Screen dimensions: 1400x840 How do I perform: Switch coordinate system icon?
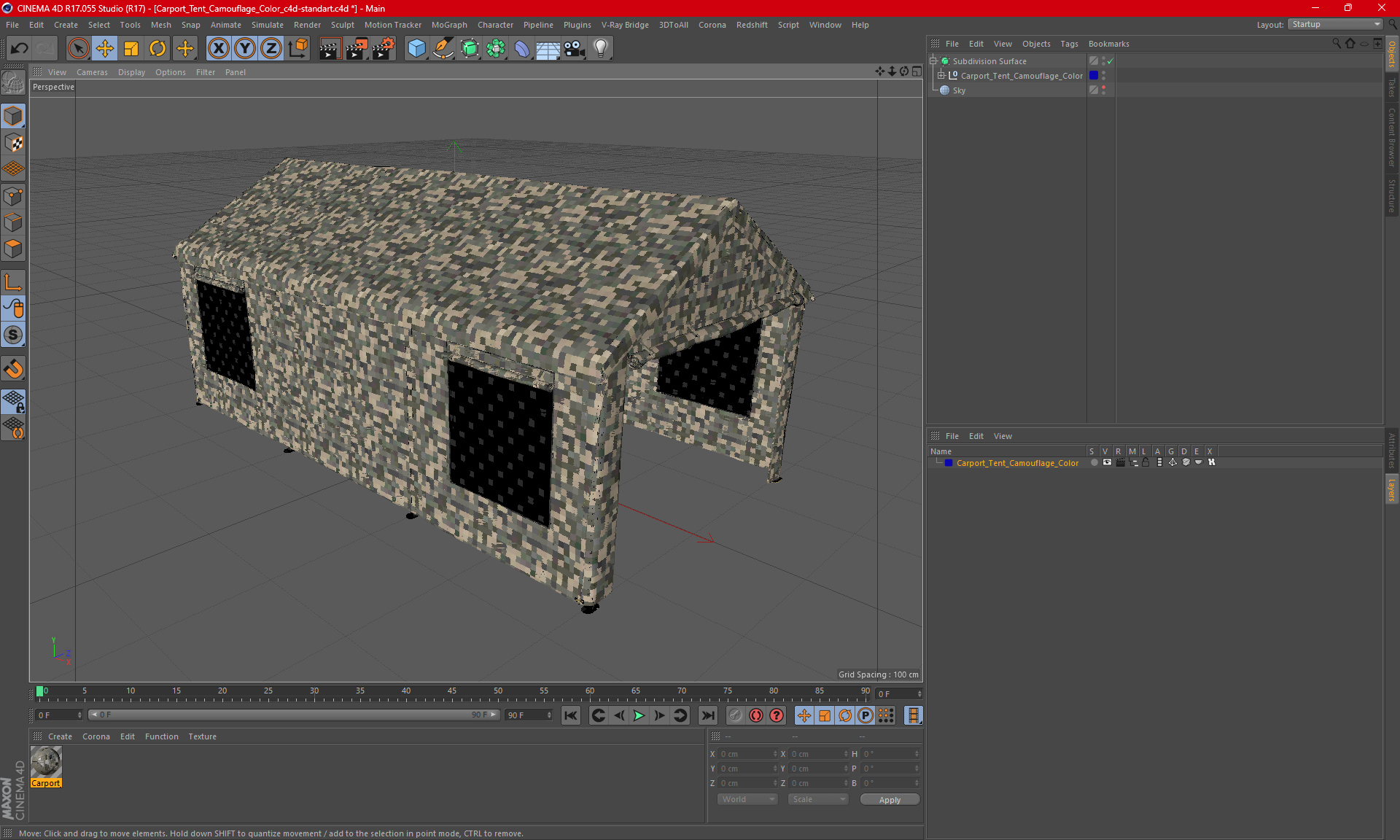click(297, 49)
